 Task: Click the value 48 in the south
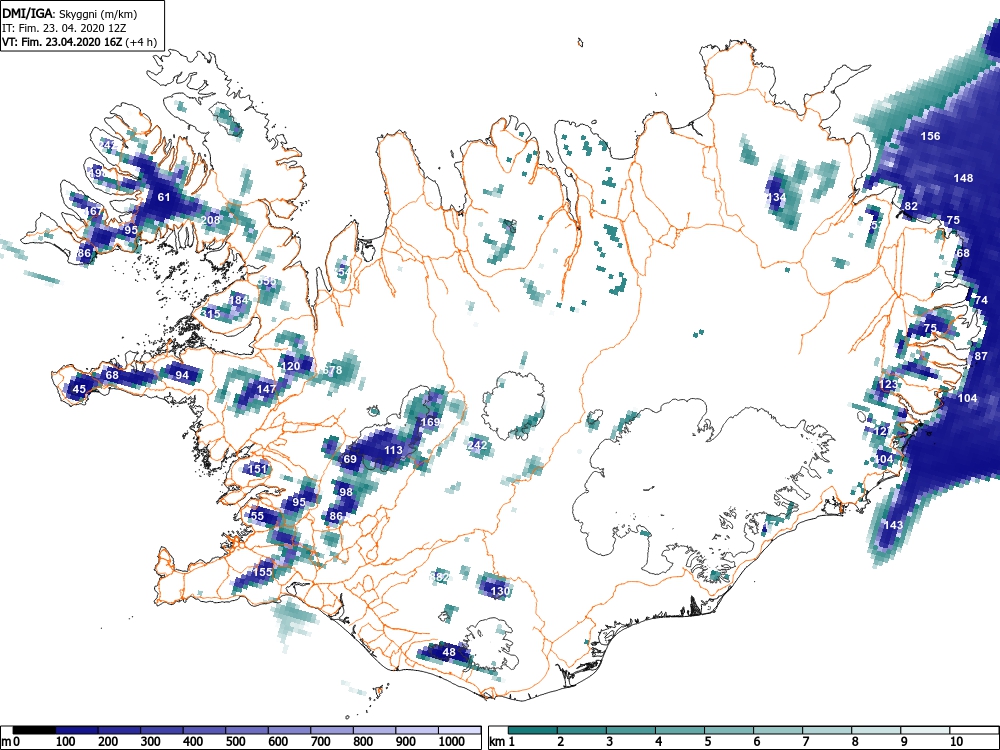point(449,652)
